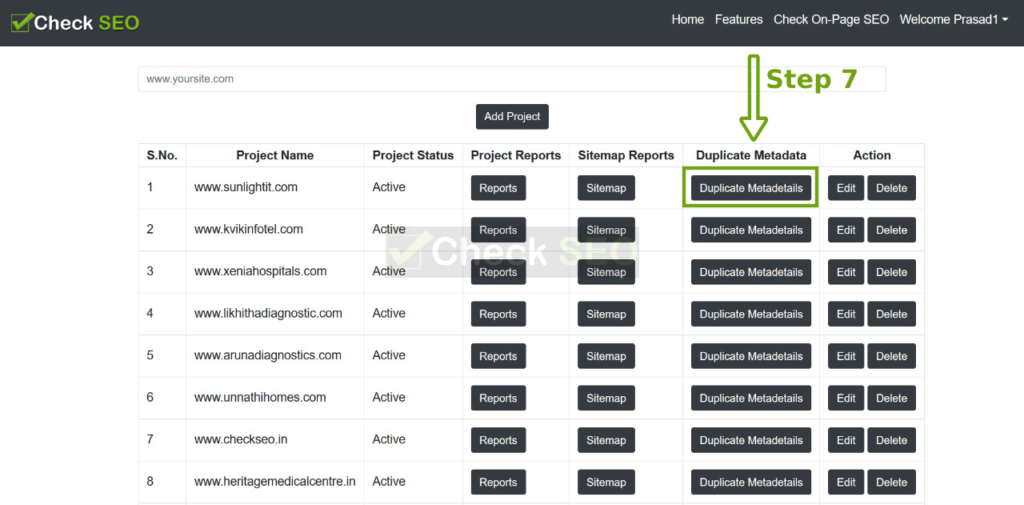The height and width of the screenshot is (505, 1024).
Task: Click Duplicate Metadetails for www.kvikinfotel.com
Action: 751,230
